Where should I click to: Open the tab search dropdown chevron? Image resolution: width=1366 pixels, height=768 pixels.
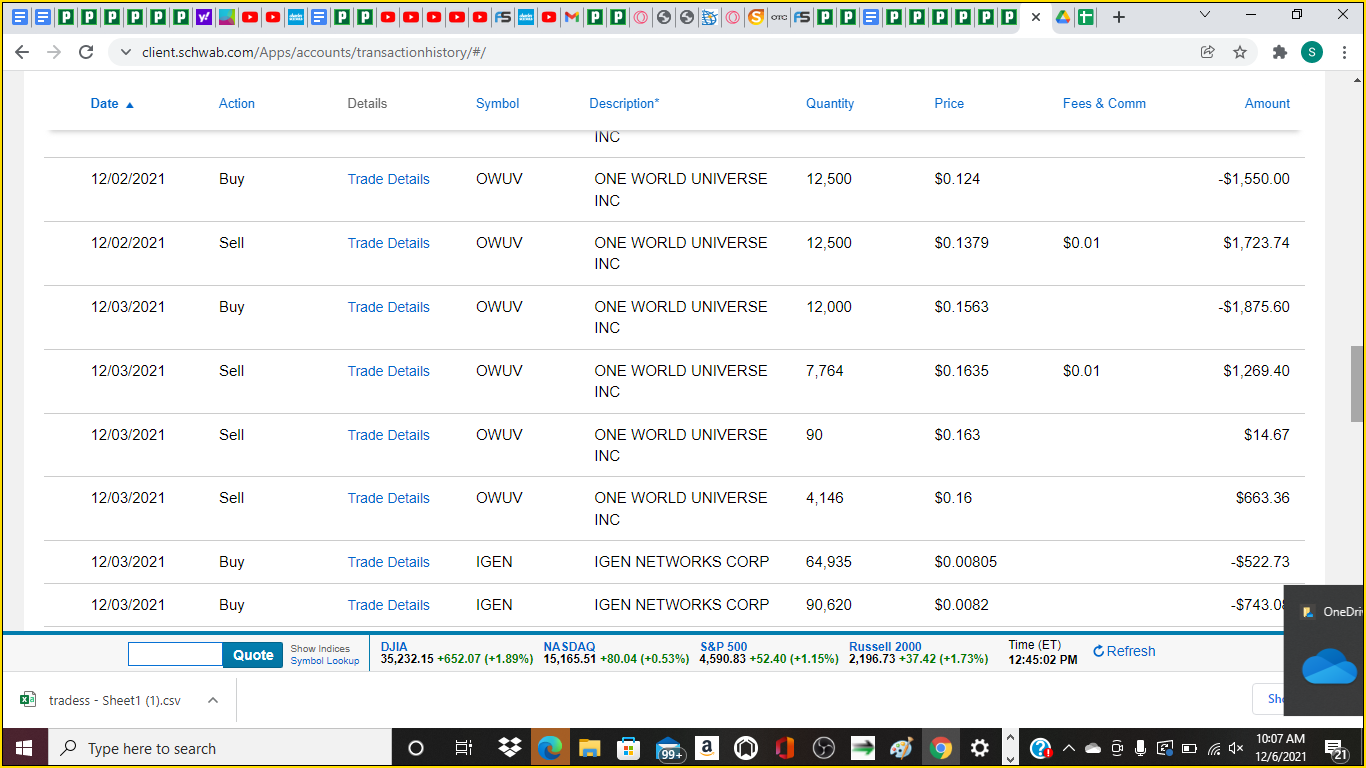coord(1204,16)
